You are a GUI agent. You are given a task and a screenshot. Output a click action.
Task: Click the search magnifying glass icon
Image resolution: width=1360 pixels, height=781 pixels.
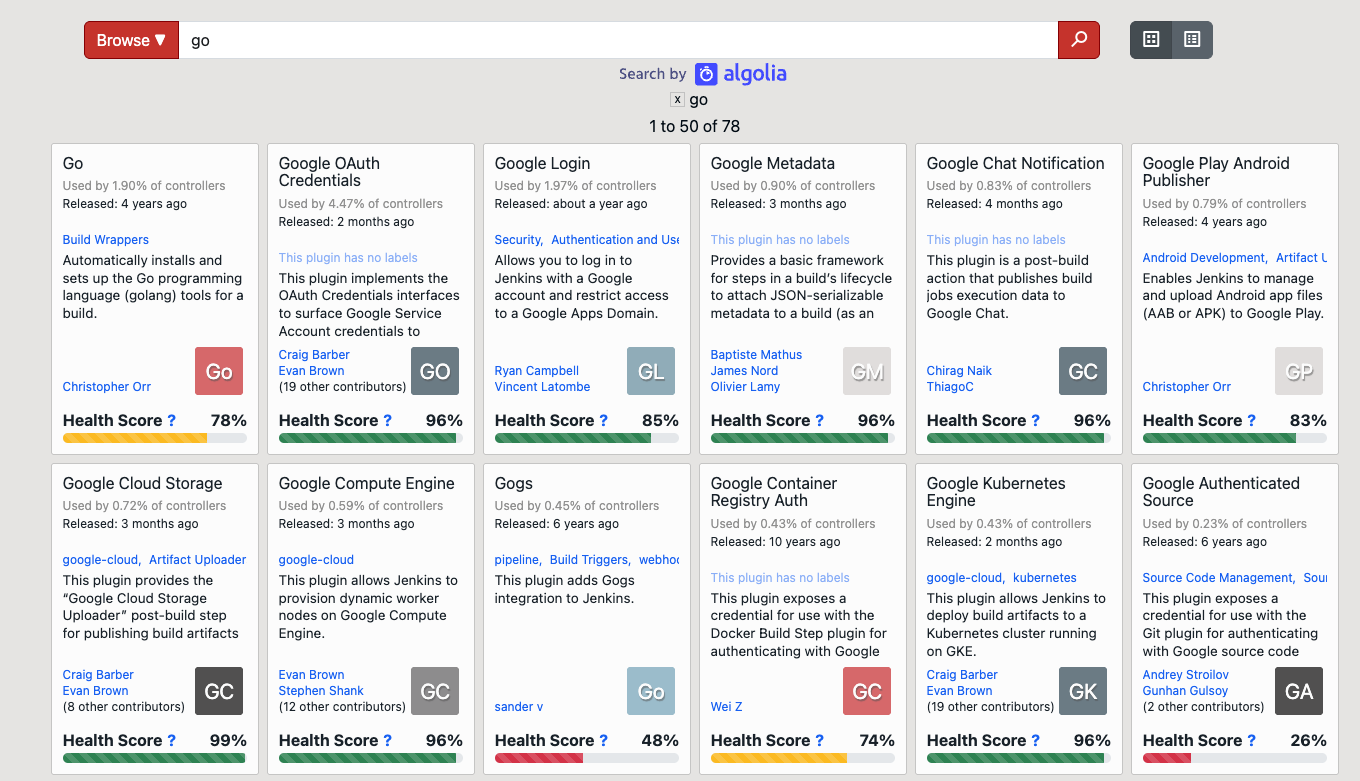pos(1078,40)
